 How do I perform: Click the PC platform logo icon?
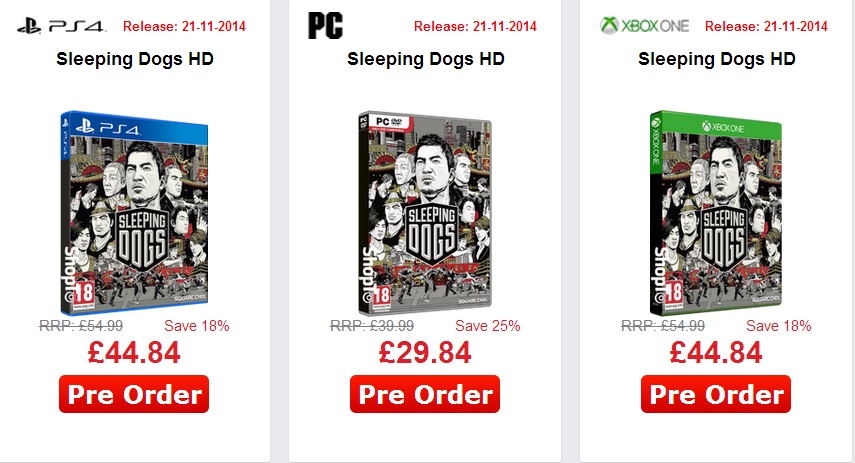tap(325, 25)
